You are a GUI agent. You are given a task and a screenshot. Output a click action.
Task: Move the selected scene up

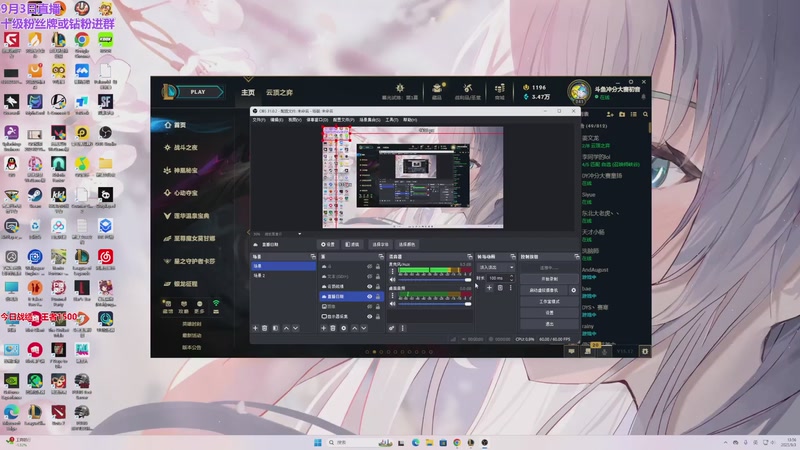[286, 328]
